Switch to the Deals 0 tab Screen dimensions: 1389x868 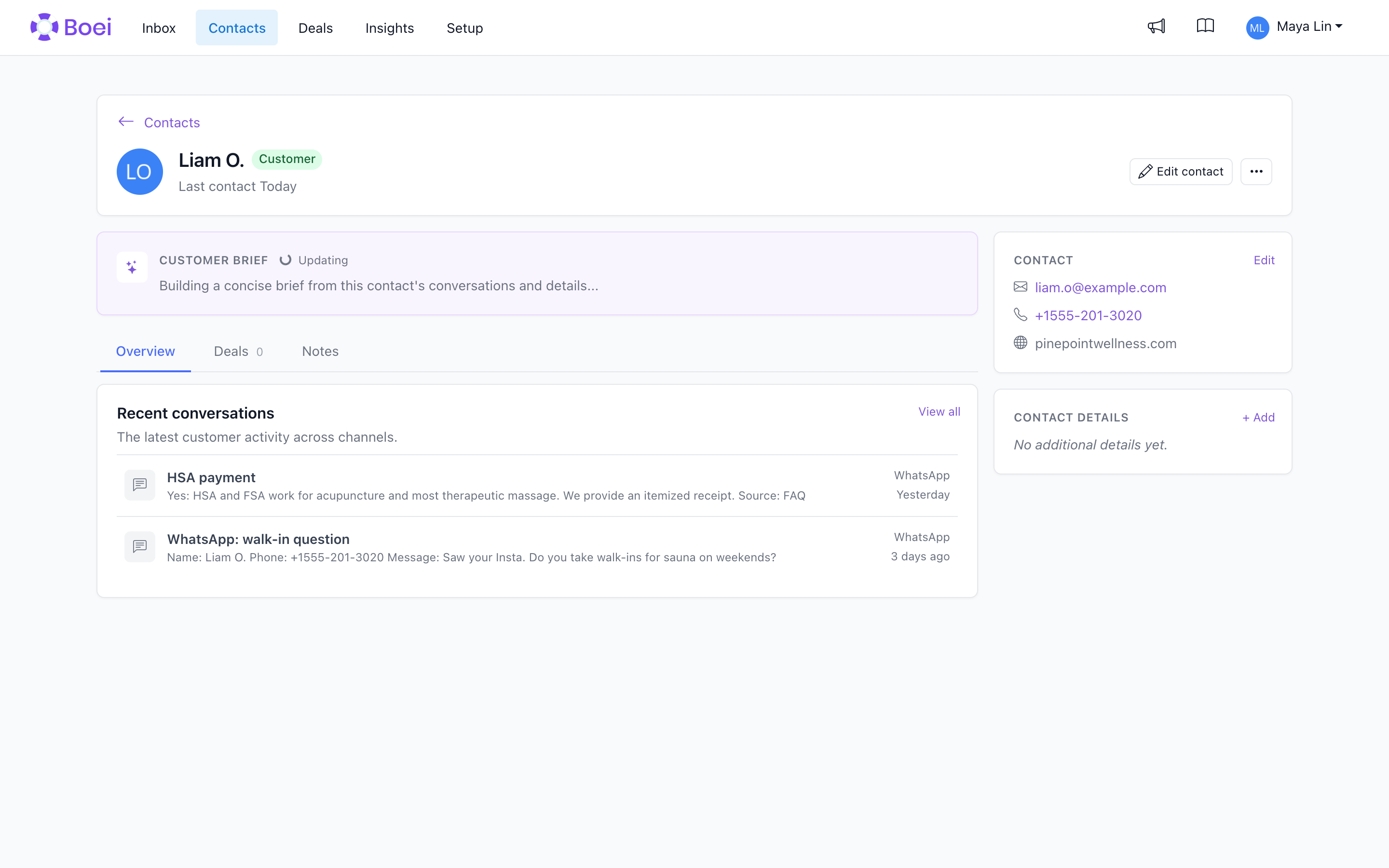click(x=238, y=352)
